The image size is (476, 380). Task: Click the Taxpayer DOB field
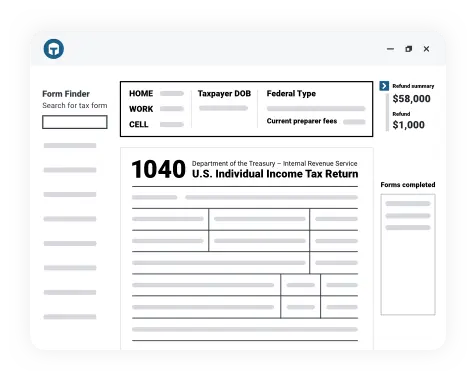223,108
